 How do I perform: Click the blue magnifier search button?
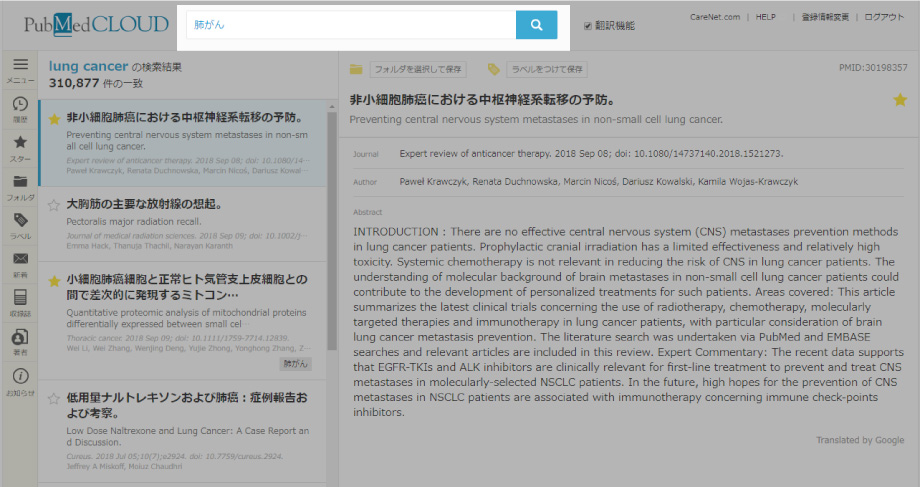point(536,26)
